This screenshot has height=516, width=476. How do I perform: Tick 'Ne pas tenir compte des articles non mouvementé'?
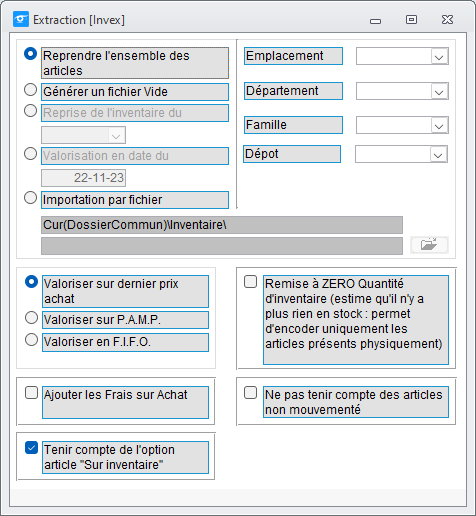pyautogui.click(x=250, y=393)
